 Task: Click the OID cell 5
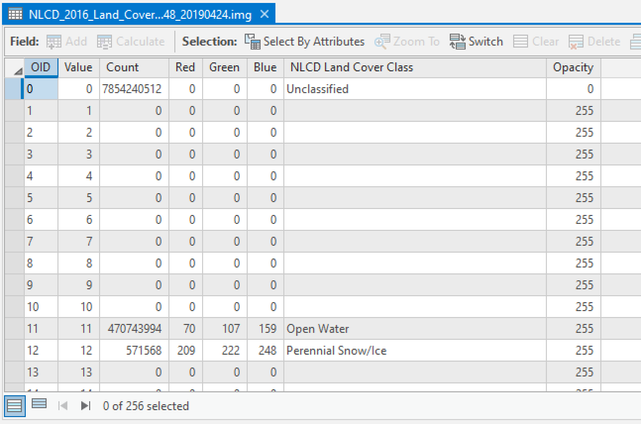(x=41, y=198)
